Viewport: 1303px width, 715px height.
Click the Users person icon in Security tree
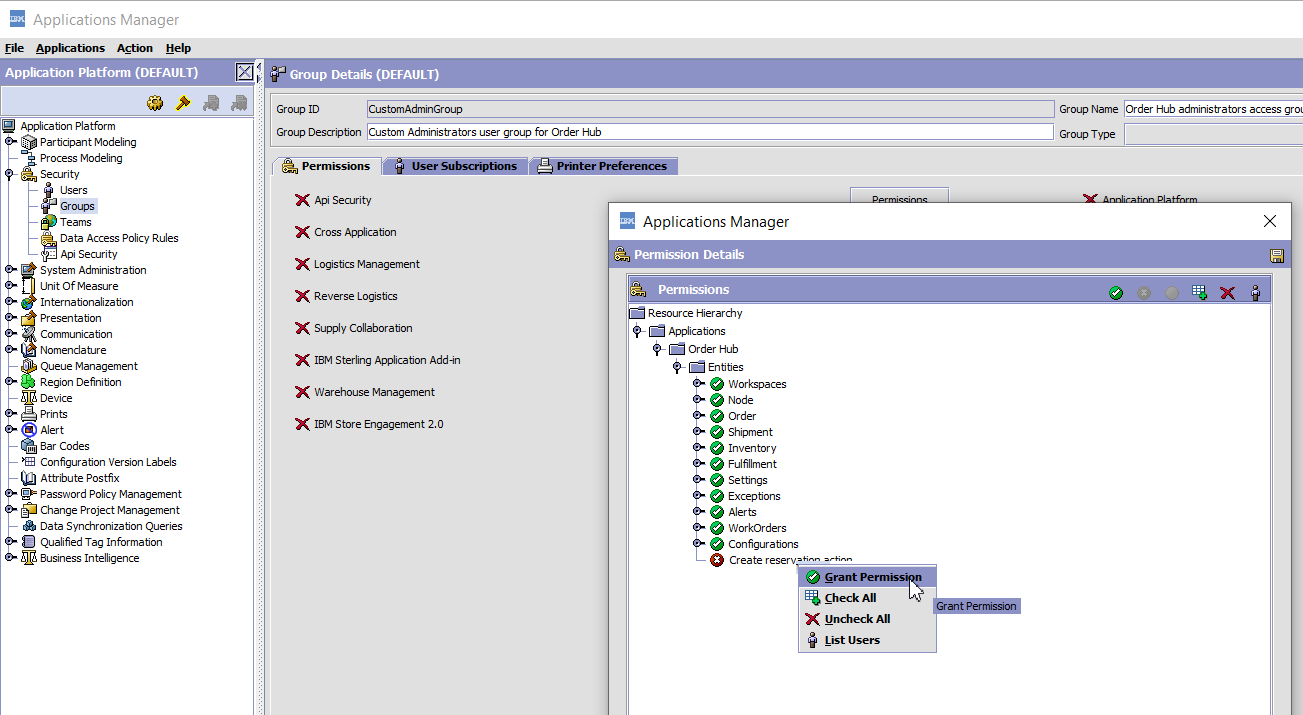48,190
